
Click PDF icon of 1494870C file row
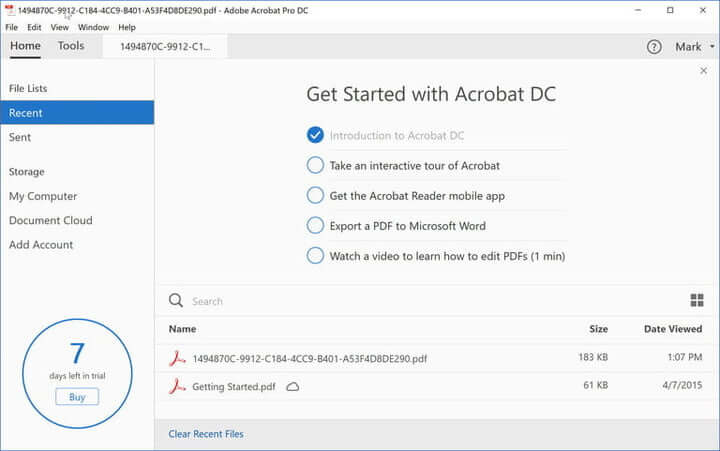tap(177, 358)
